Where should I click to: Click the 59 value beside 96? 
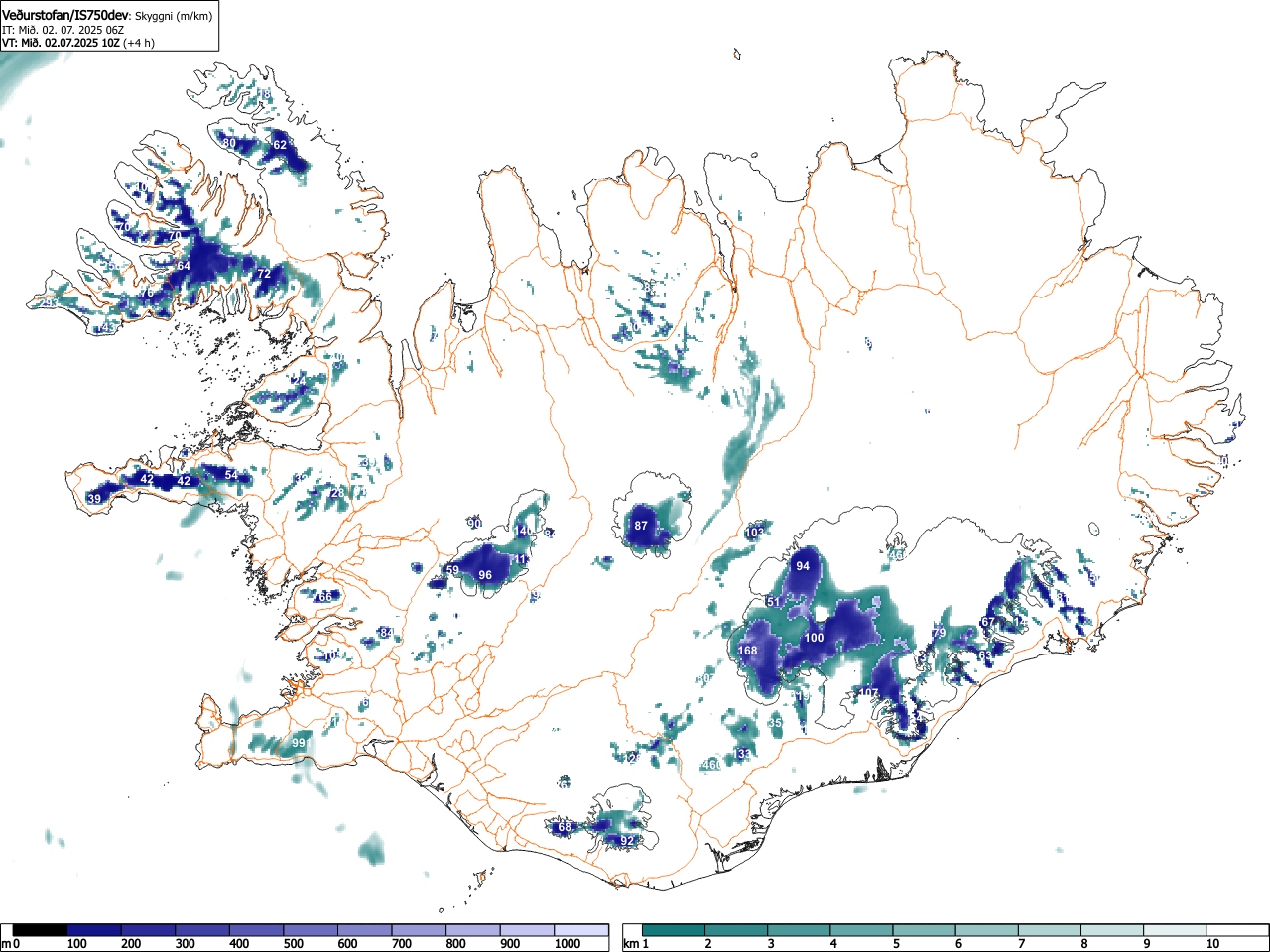tap(452, 570)
